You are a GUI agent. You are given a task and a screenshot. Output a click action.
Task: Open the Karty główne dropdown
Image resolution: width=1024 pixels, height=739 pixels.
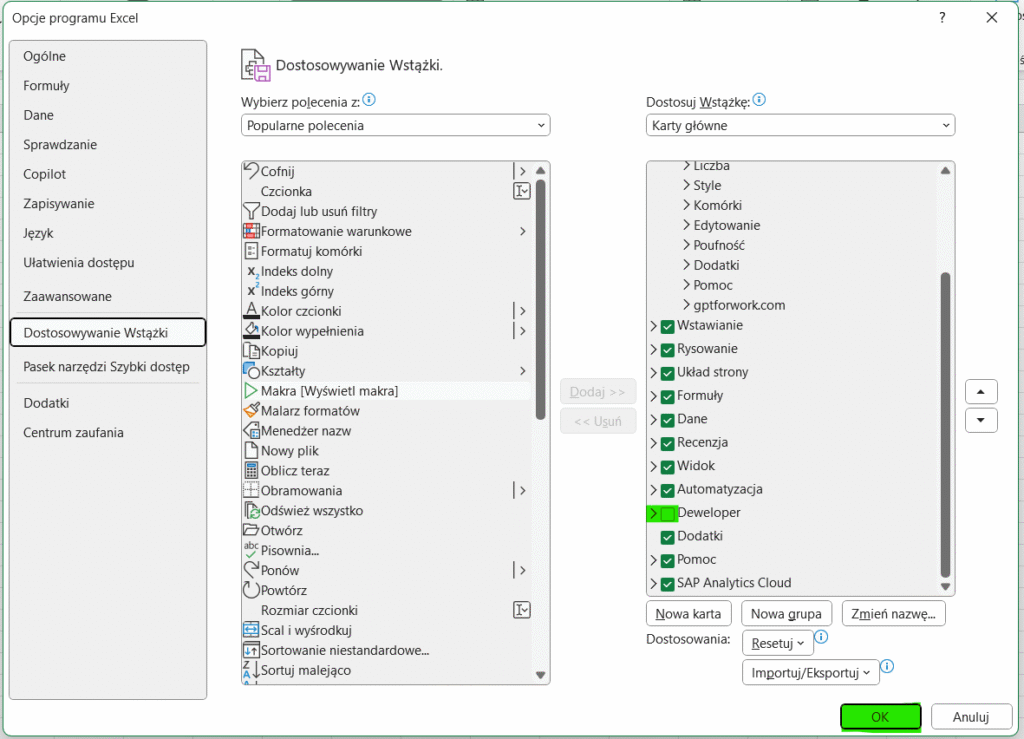(801, 125)
